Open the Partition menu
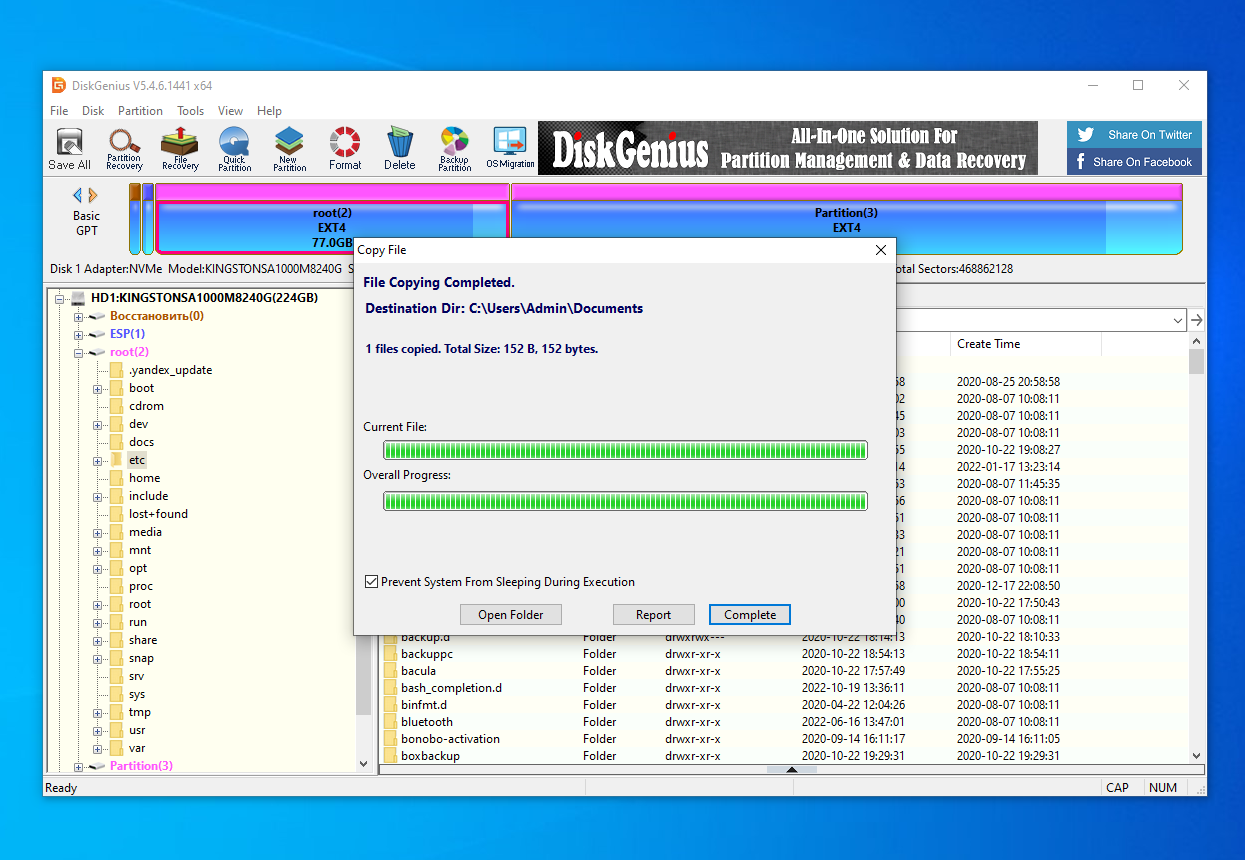The height and width of the screenshot is (860, 1245). [140, 110]
